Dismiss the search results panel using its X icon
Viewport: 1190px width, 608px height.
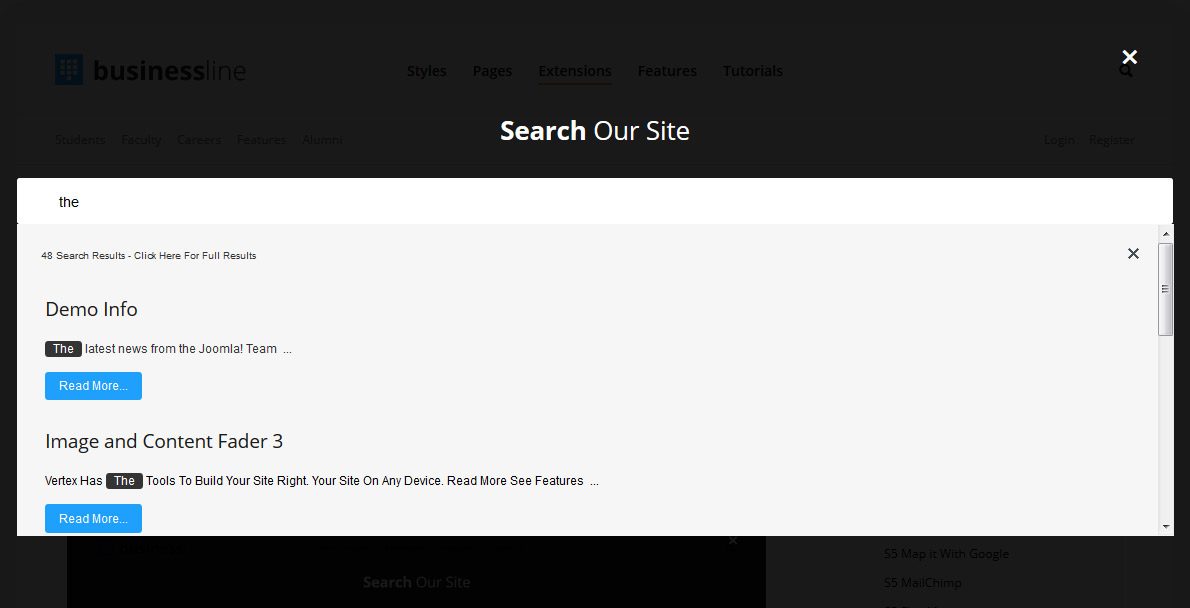[x=1133, y=254]
